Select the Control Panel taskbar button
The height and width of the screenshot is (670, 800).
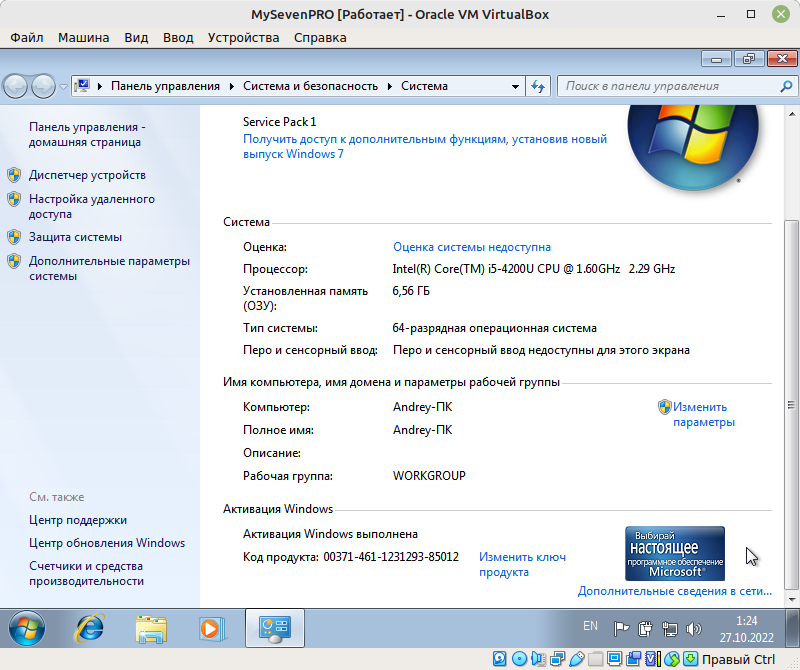point(274,628)
